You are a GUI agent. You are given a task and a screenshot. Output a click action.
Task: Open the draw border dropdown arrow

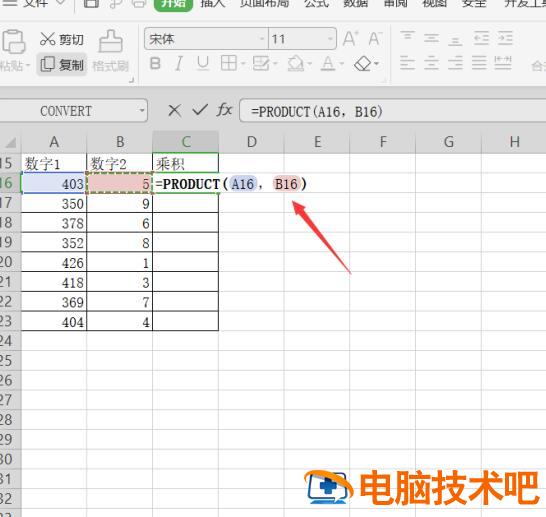(275, 64)
